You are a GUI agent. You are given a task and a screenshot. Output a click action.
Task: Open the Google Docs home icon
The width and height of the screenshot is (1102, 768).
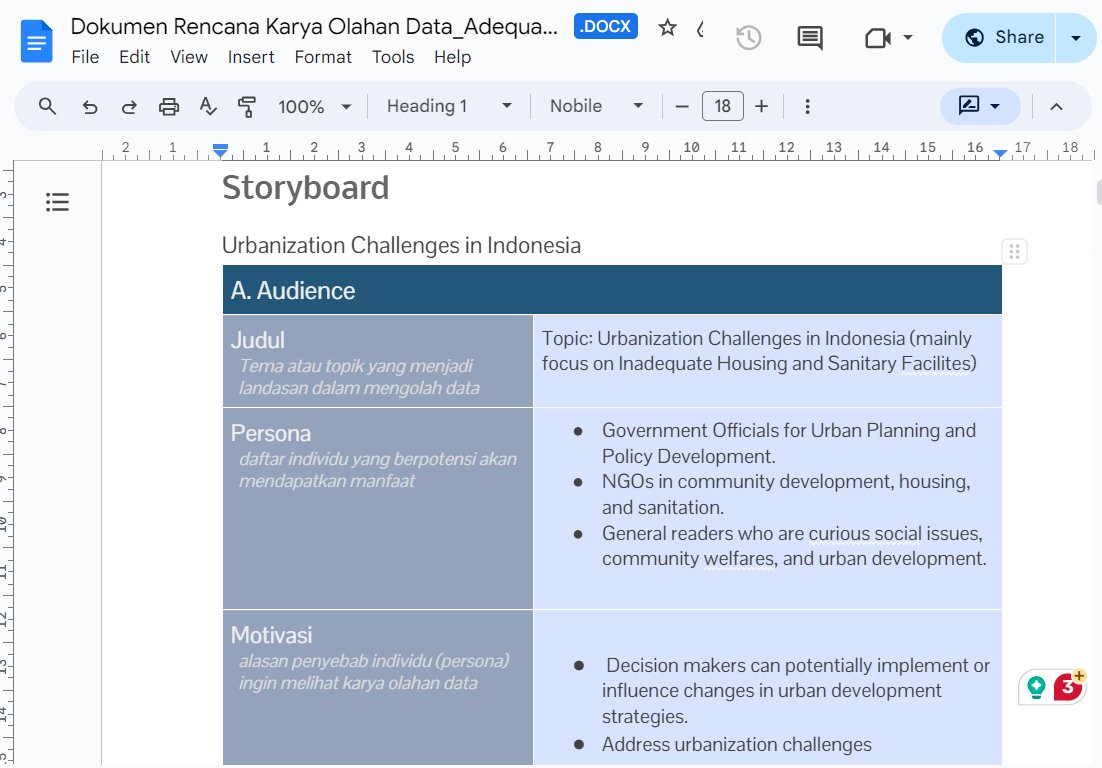coord(37,41)
